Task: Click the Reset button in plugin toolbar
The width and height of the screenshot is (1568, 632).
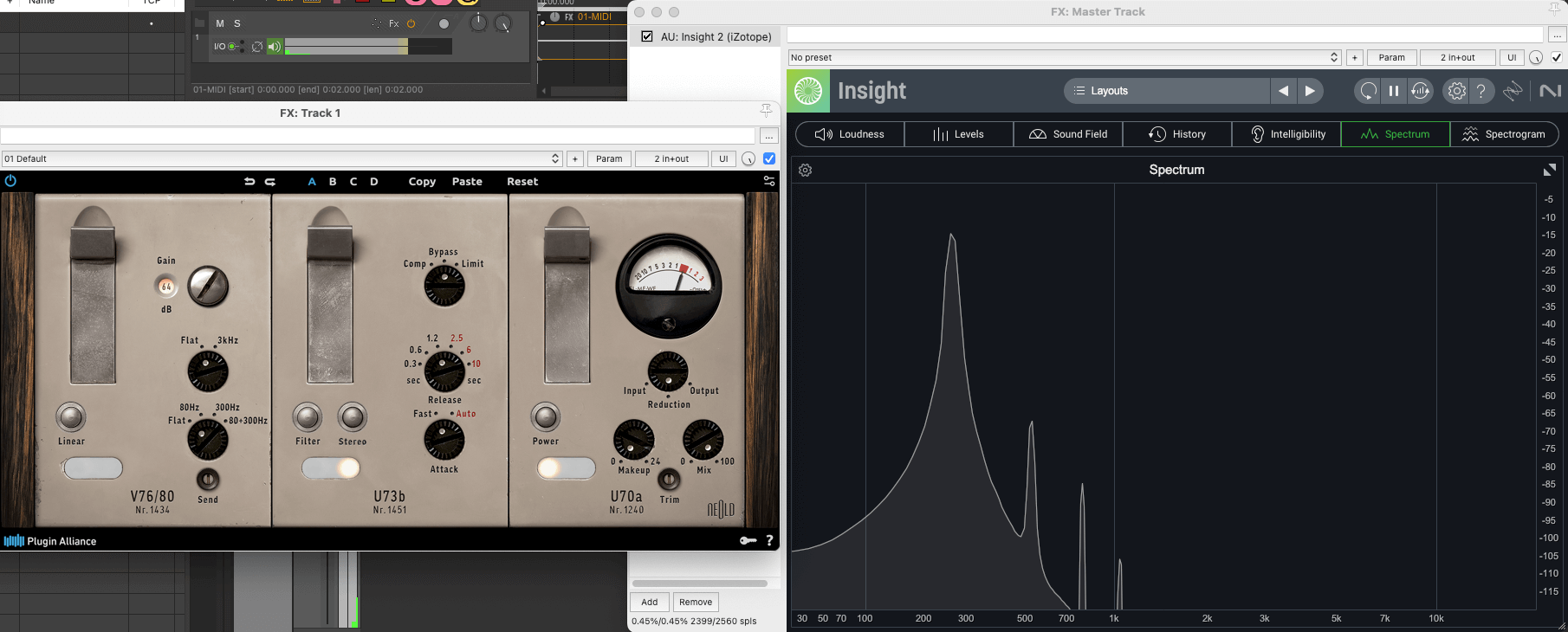Action: point(522,182)
